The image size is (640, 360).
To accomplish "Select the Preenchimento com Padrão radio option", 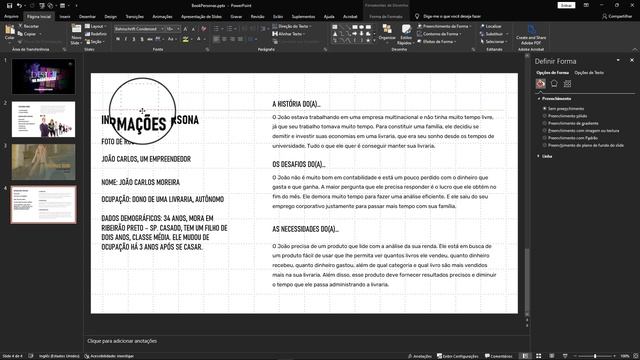I will [544, 138].
